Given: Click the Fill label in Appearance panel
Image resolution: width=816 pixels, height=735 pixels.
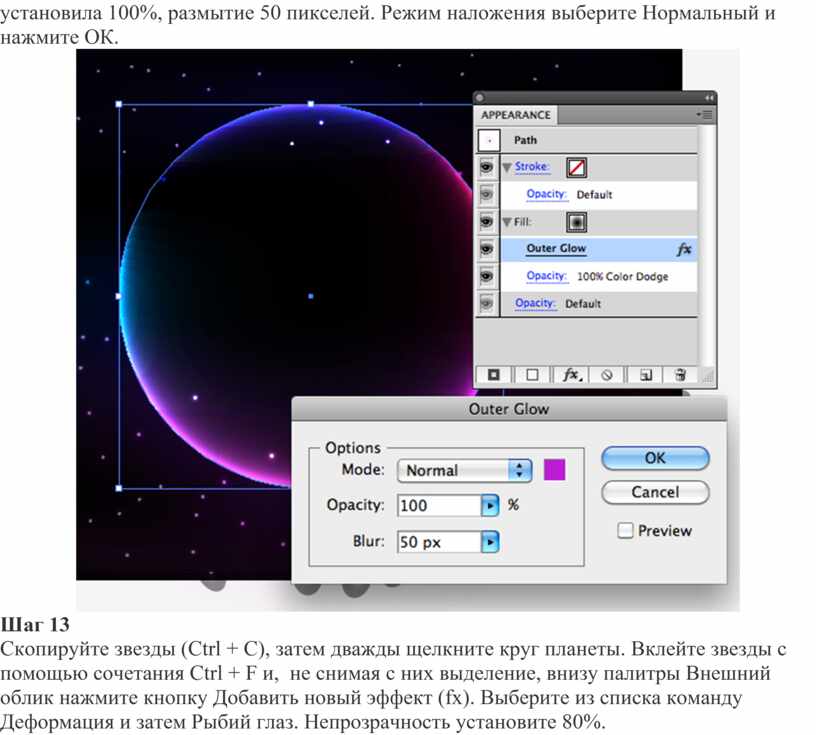Looking at the screenshot, I should [522, 222].
